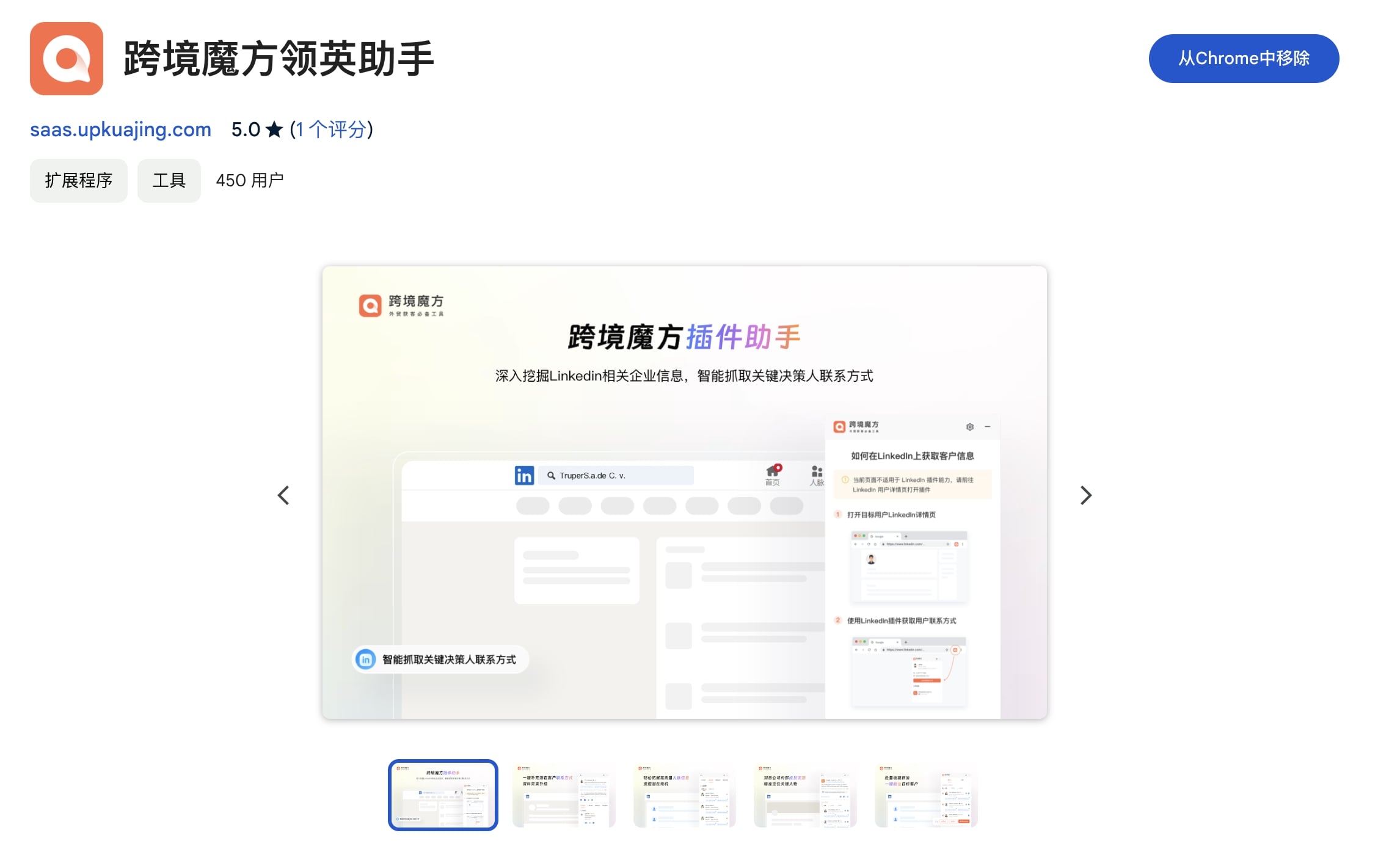The height and width of the screenshot is (855, 1400).
Task: Expand the previous screenshot with the left chevron
Action: click(x=283, y=495)
